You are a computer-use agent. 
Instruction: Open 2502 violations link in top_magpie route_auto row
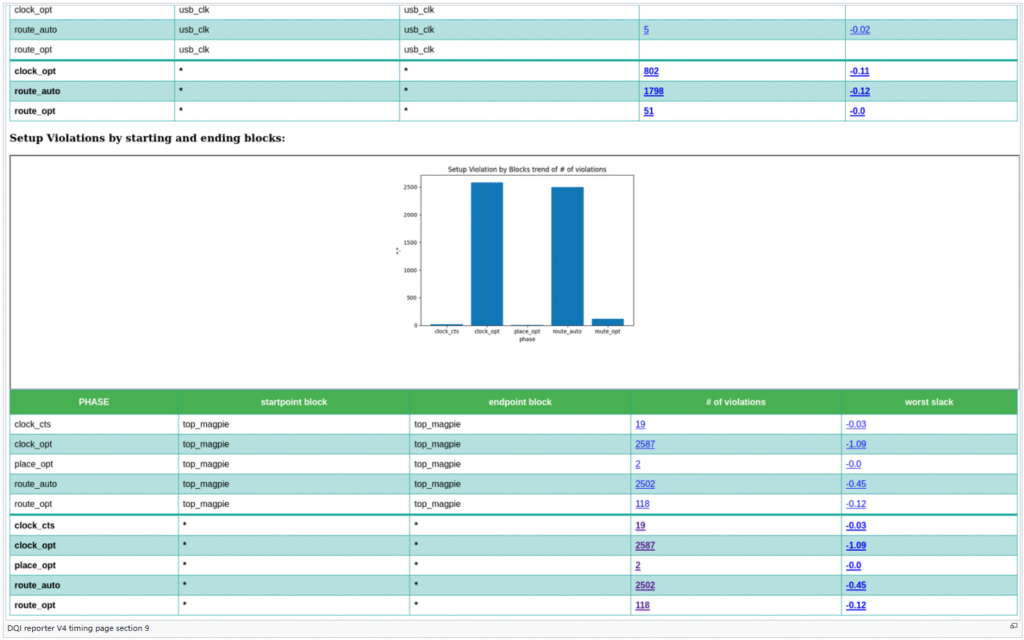pyautogui.click(x=645, y=484)
